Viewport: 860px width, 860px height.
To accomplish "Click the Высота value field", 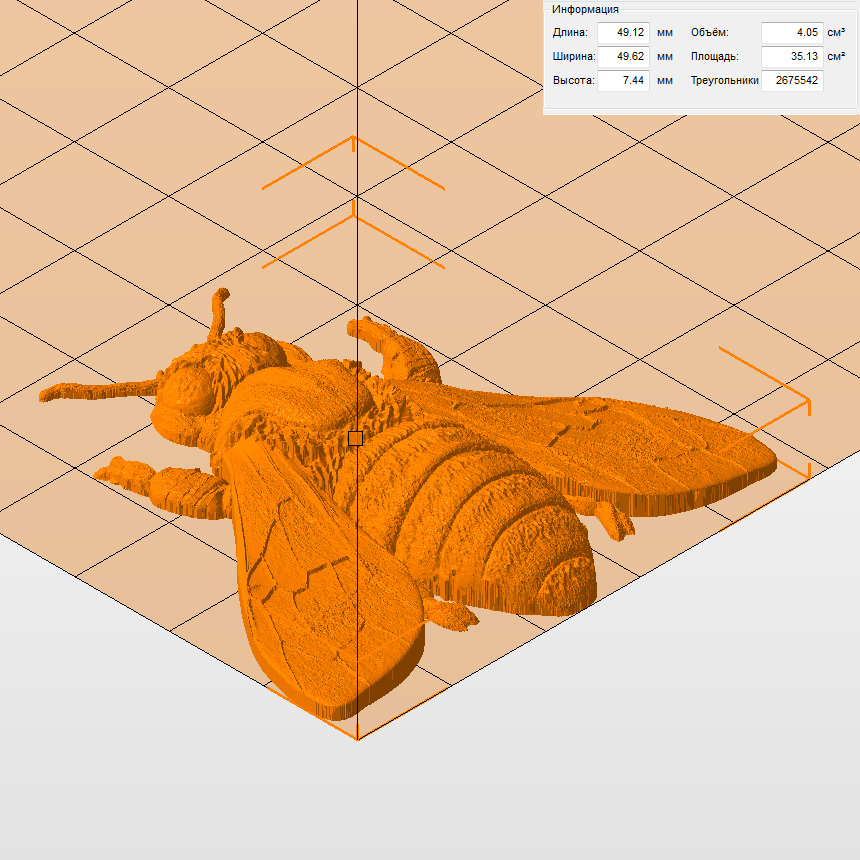I will [623, 81].
